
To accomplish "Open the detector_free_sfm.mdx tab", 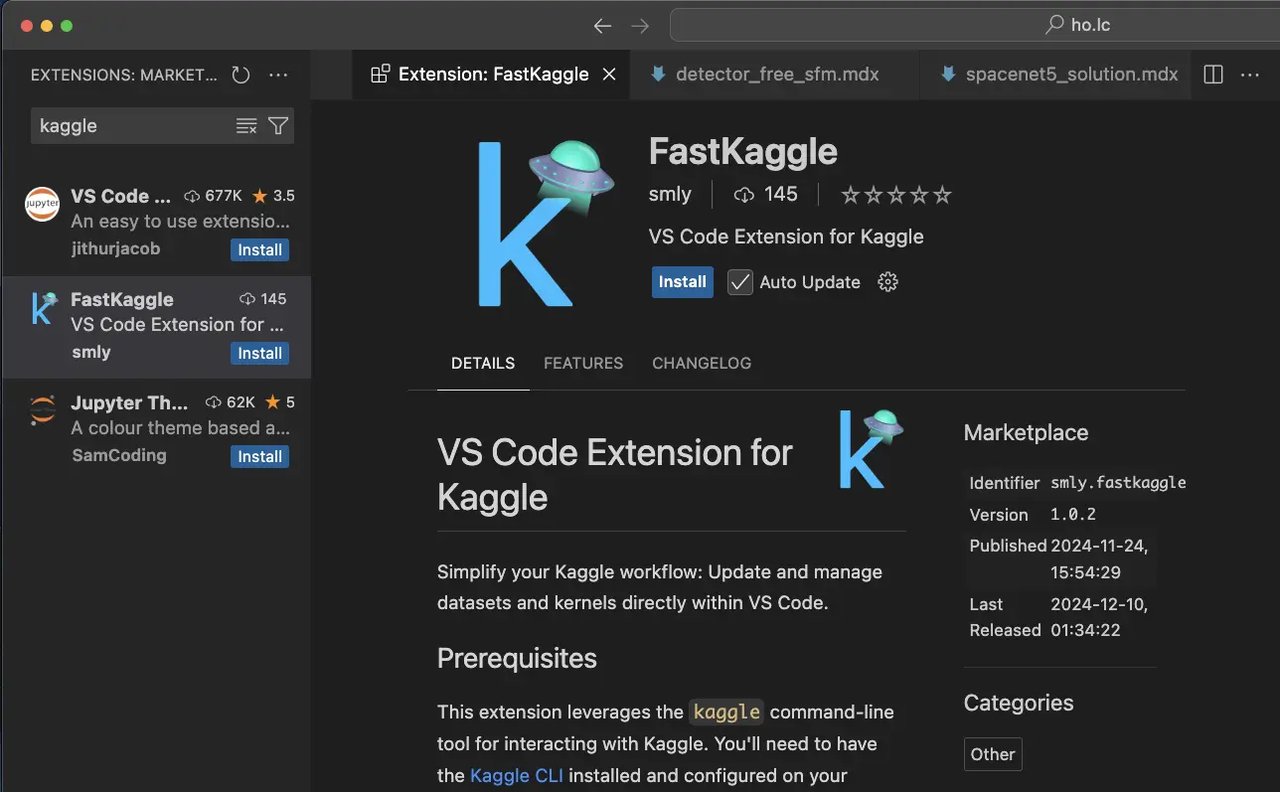I will 775,74.
